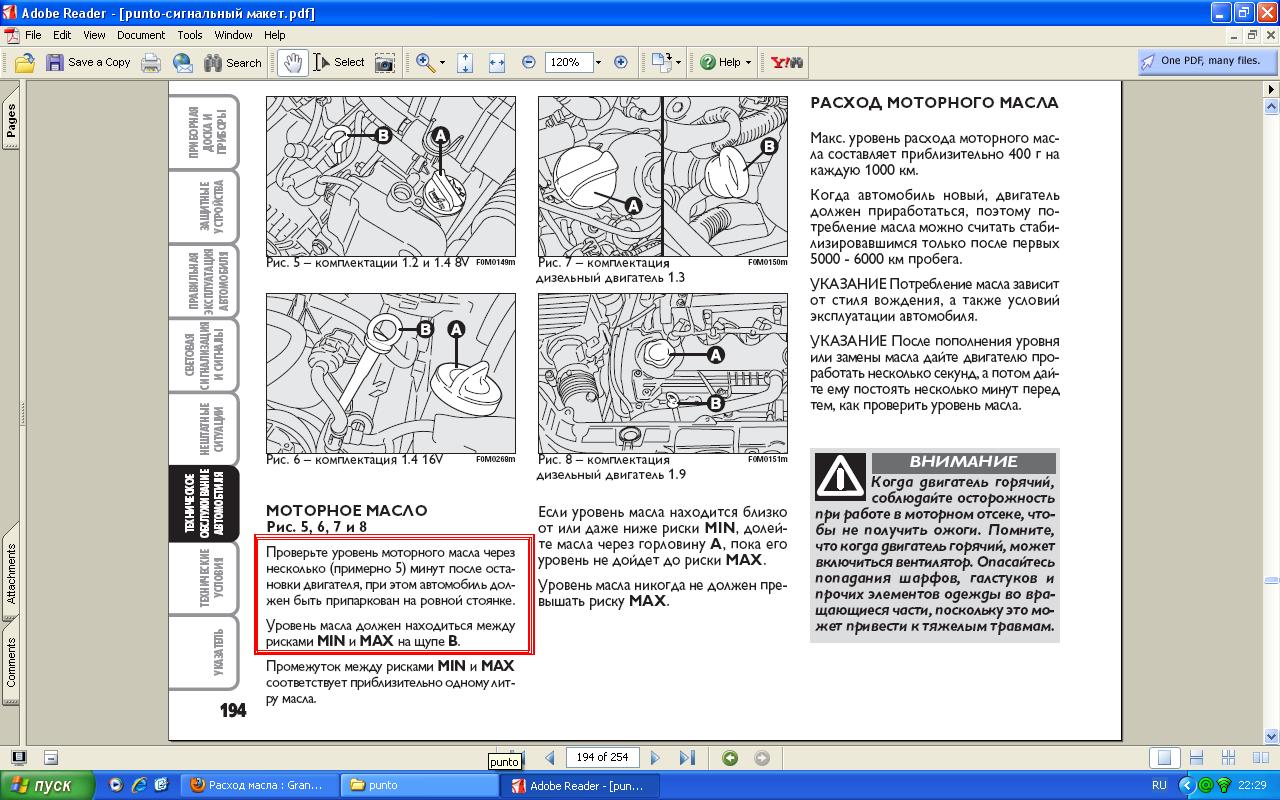Open the Document menu

coord(140,35)
